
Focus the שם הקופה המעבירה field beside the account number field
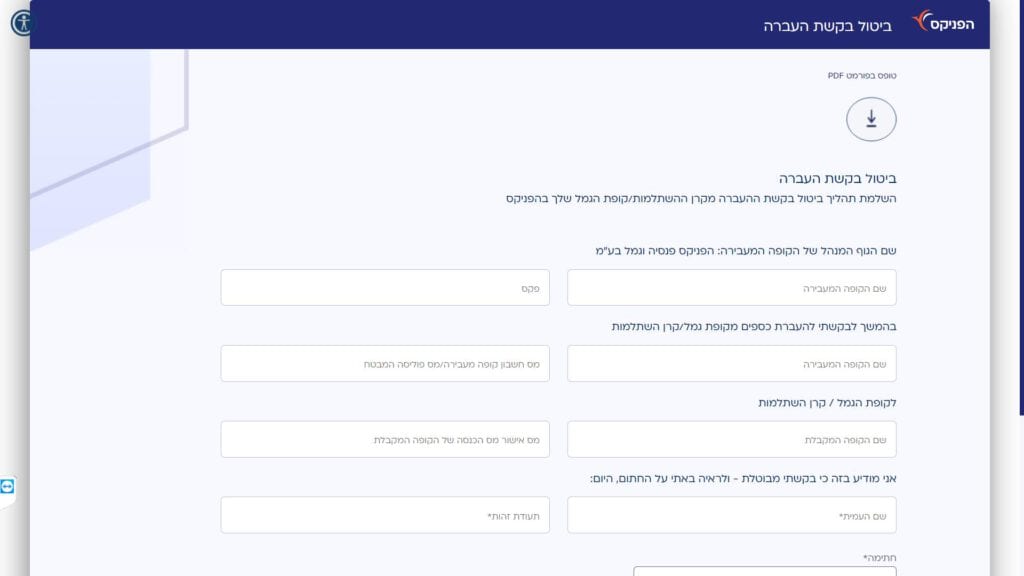coord(731,364)
